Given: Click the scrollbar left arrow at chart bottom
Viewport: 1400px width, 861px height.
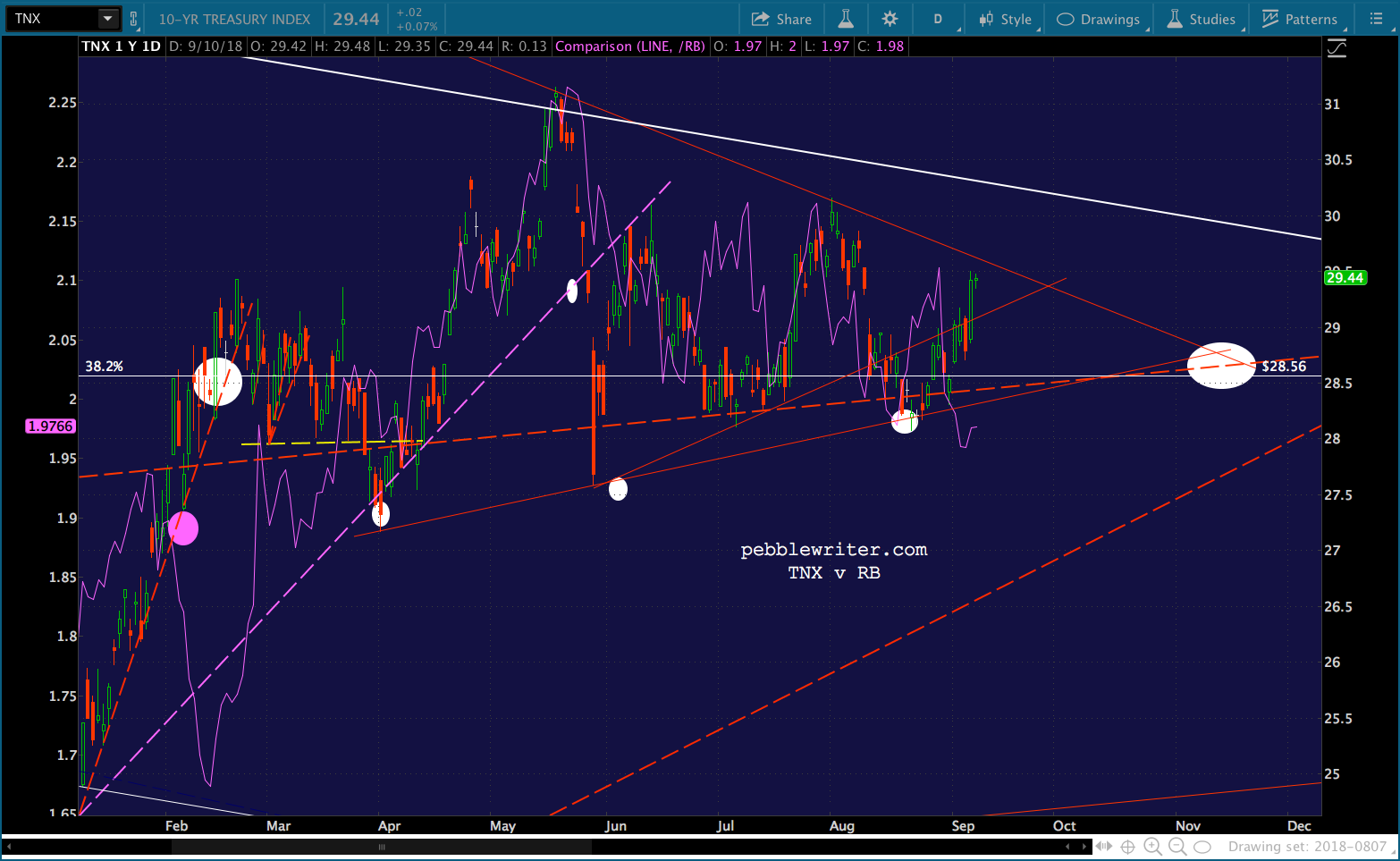Looking at the screenshot, I should [x=10, y=847].
